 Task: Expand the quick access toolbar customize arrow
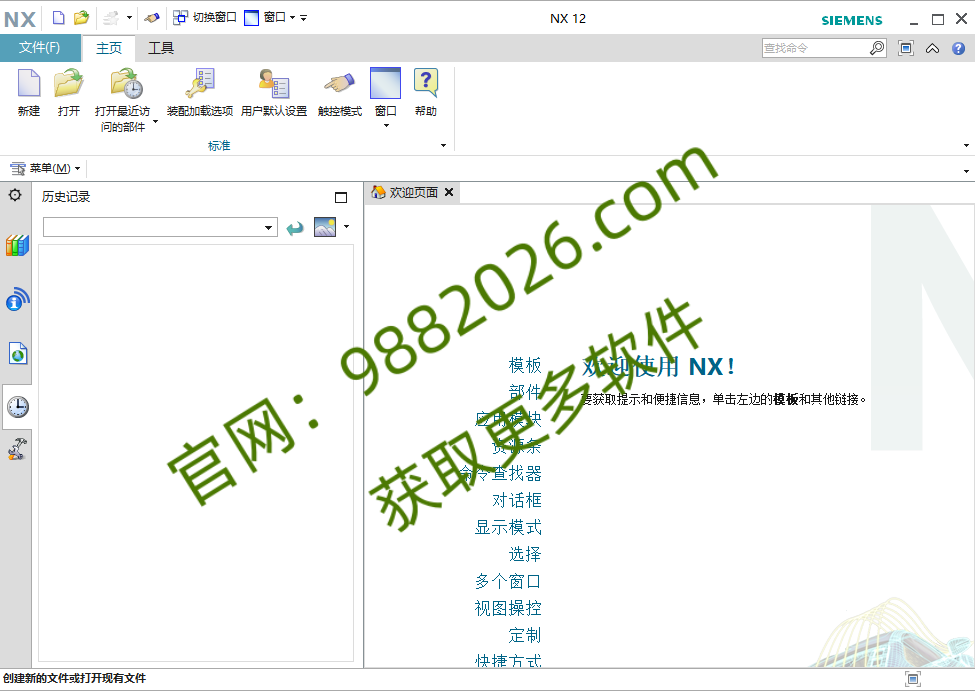(x=303, y=18)
